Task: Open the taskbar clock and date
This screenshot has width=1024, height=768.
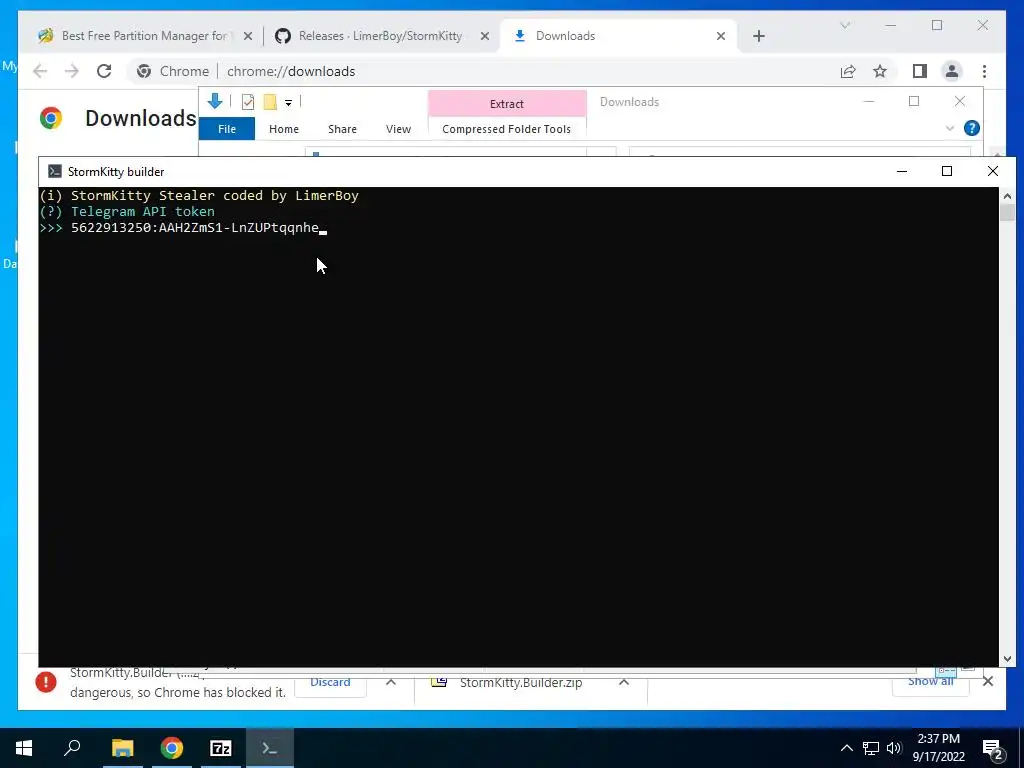Action: pos(938,748)
